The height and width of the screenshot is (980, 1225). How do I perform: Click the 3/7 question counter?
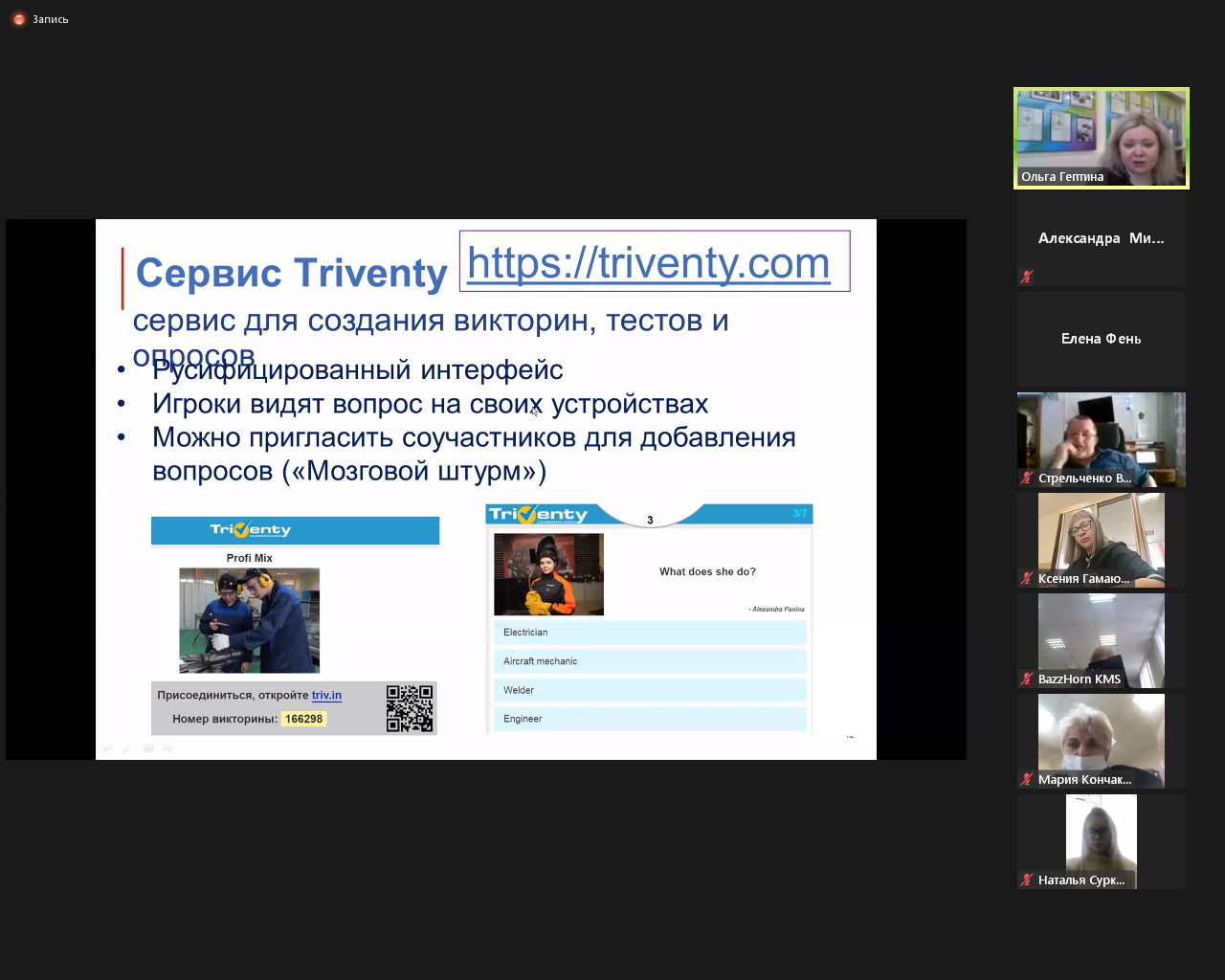[x=800, y=514]
